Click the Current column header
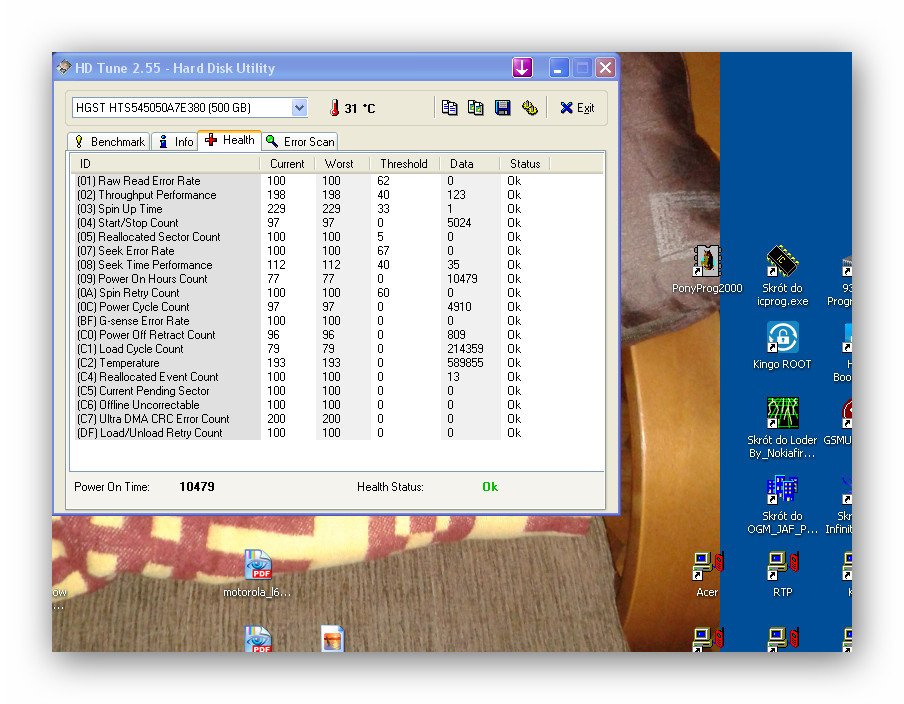Image resolution: width=904 pixels, height=704 pixels. (287, 164)
